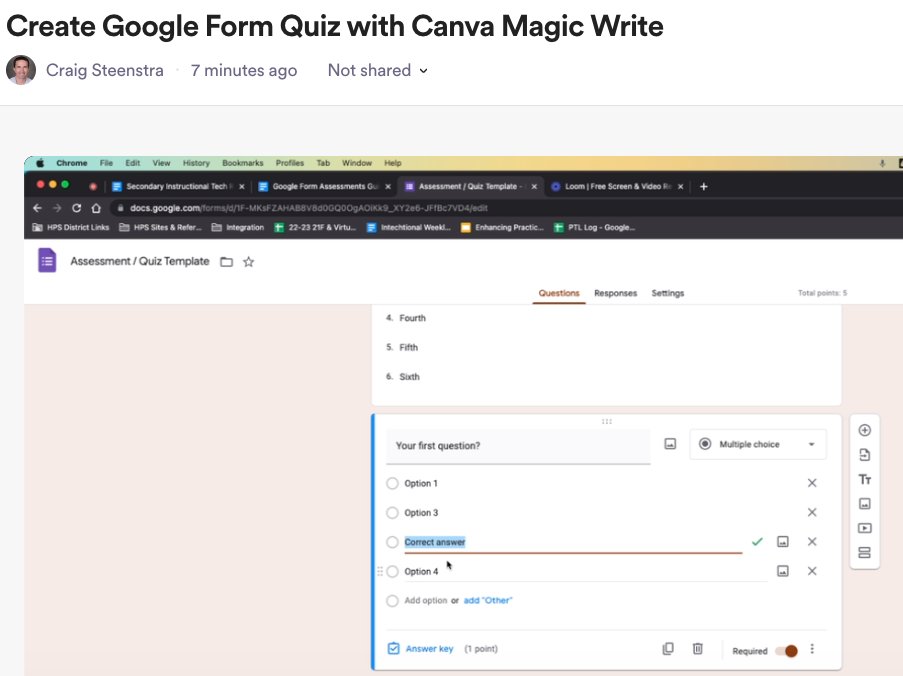Open the Chrome File menu
Image resolution: width=903 pixels, height=676 pixels.
[x=106, y=163]
